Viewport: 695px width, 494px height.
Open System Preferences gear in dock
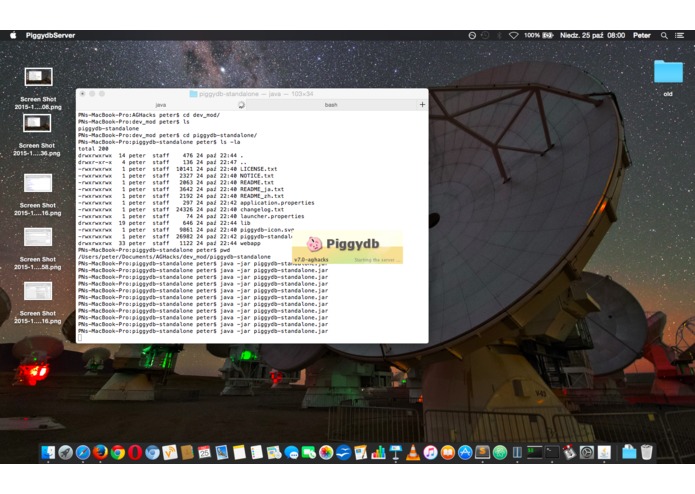point(586,453)
